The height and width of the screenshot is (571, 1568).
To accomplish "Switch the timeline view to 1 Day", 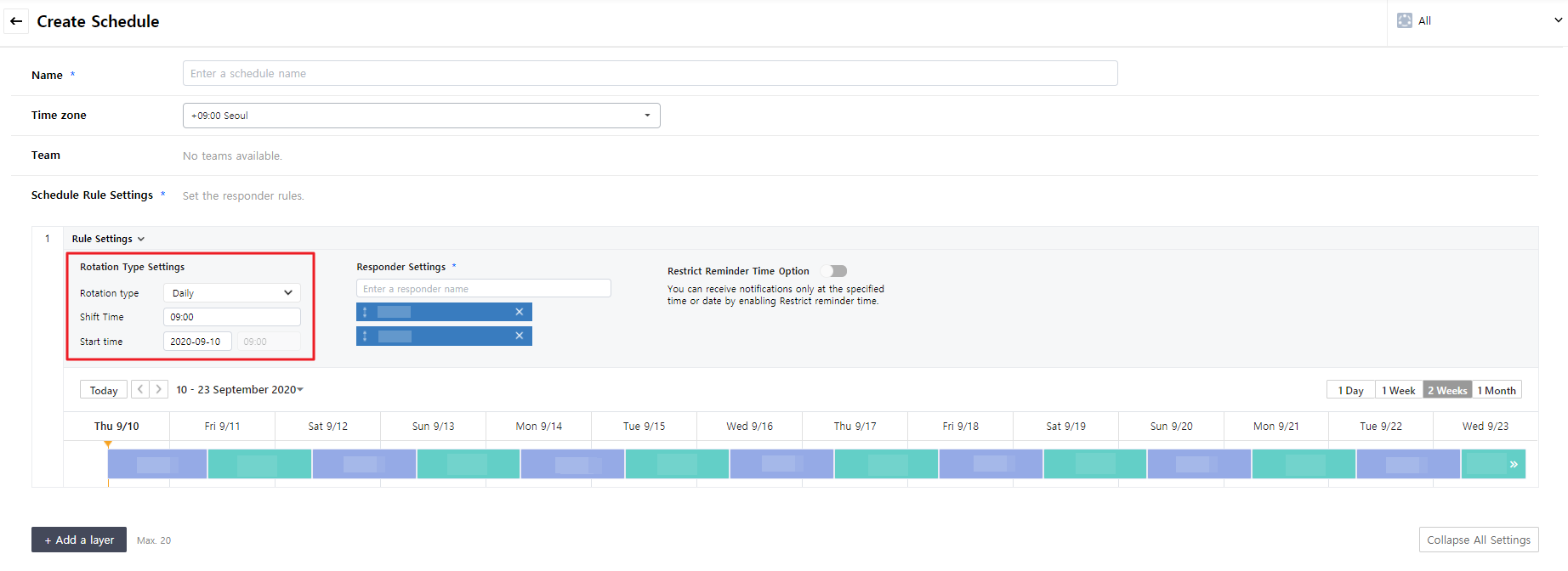I will click(1350, 390).
